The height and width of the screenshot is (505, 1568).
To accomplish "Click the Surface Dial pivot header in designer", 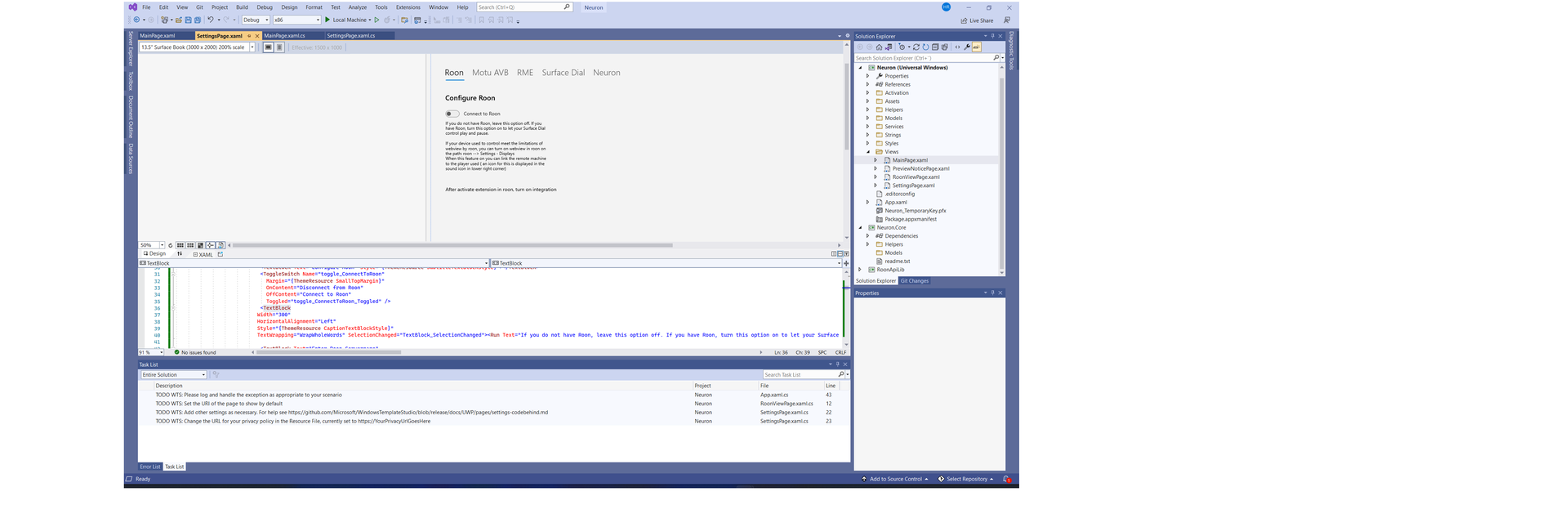I will [x=563, y=73].
